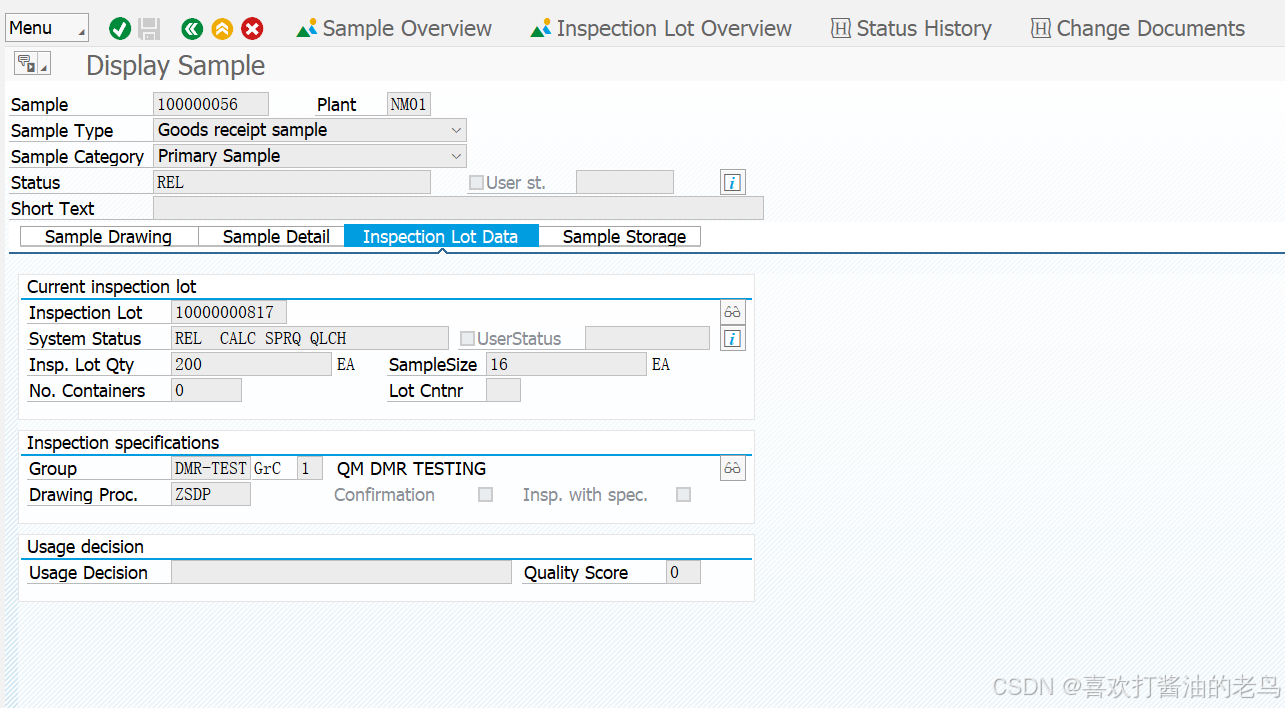Viewport: 1285px width, 708px height.
Task: Toggle the Insp. with spec. checkbox
Action: [684, 495]
